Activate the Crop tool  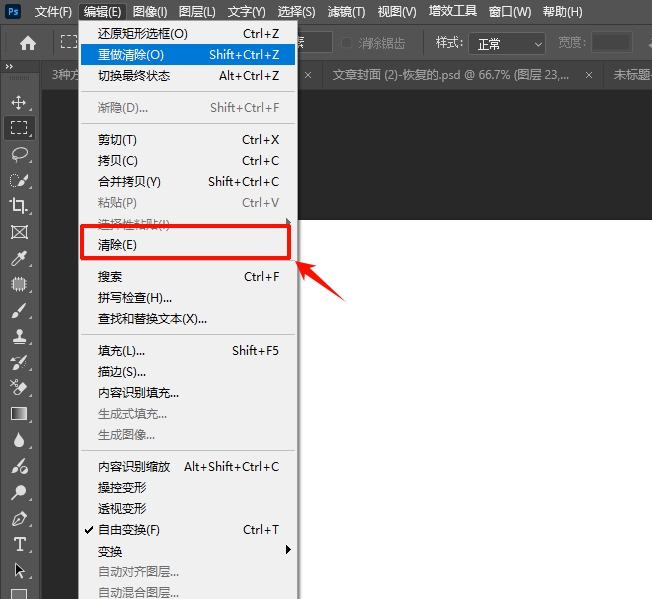tap(19, 206)
